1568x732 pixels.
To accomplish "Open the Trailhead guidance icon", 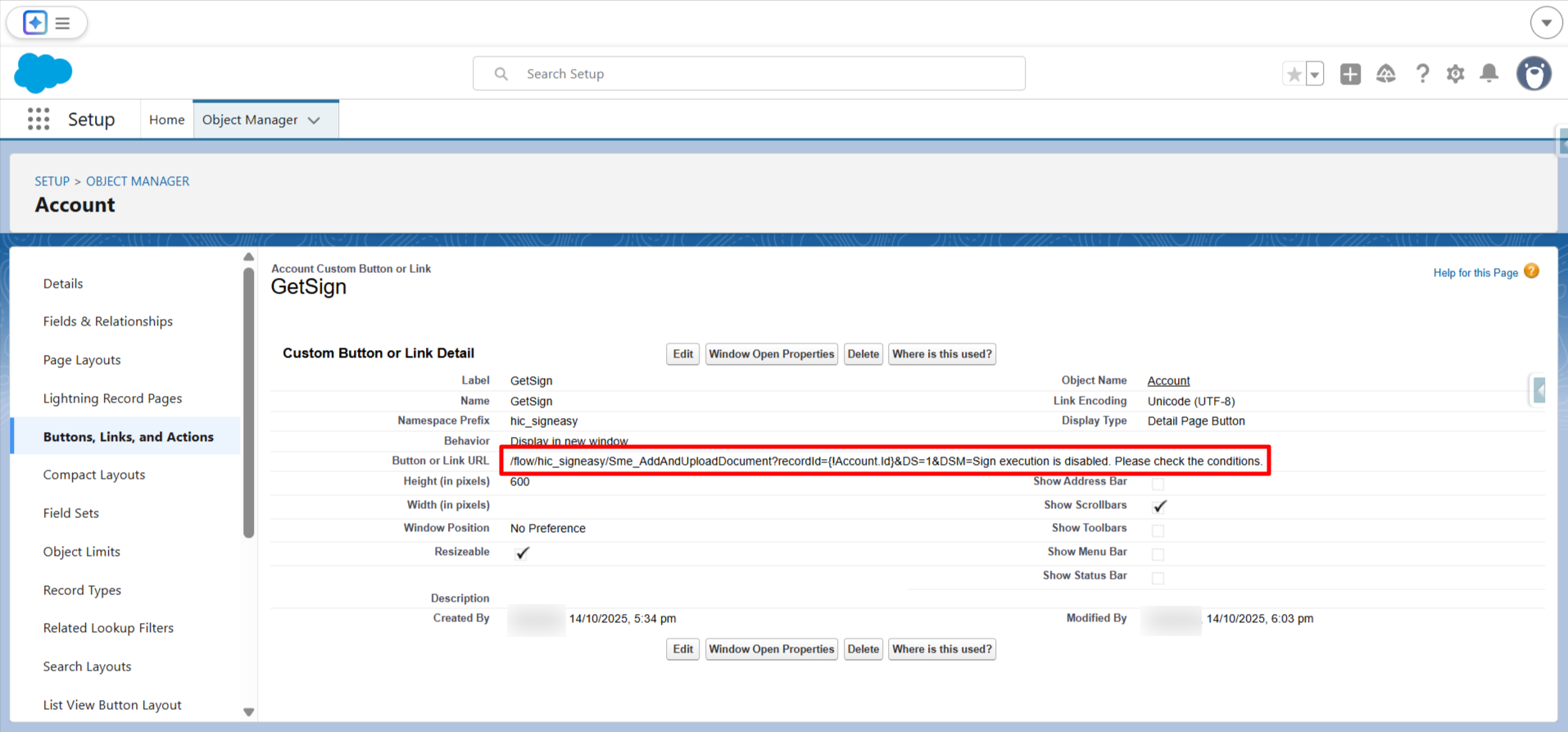I will (1385, 74).
